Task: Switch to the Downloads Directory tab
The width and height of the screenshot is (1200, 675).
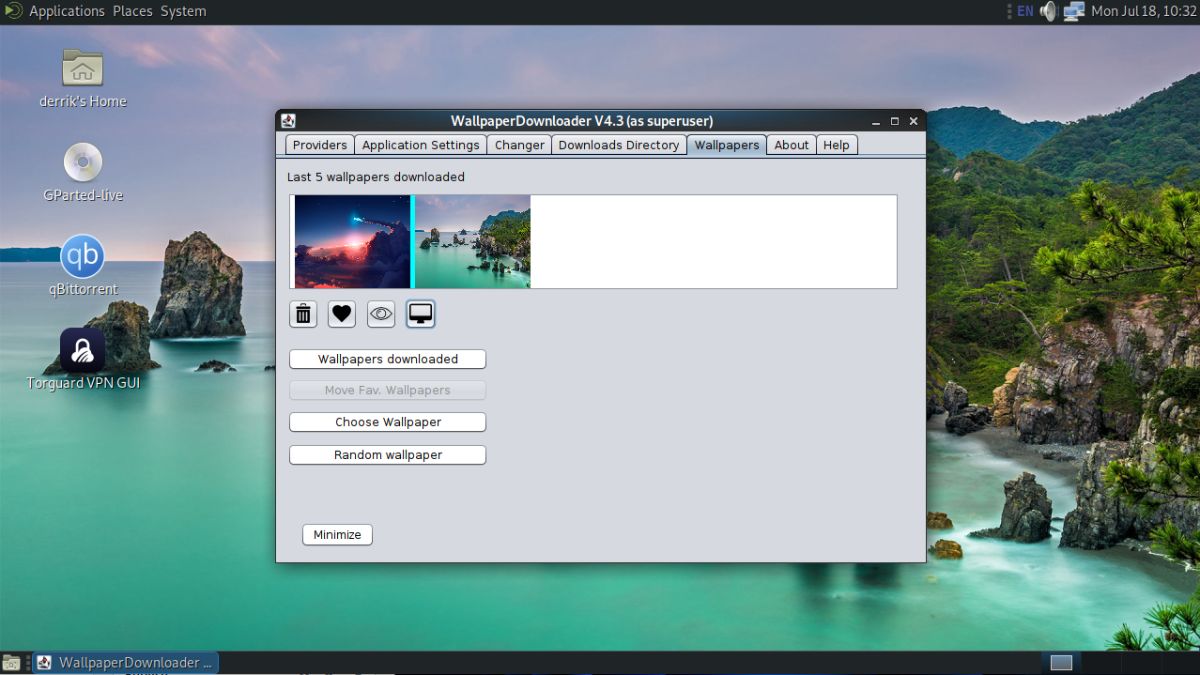Action: pos(618,144)
